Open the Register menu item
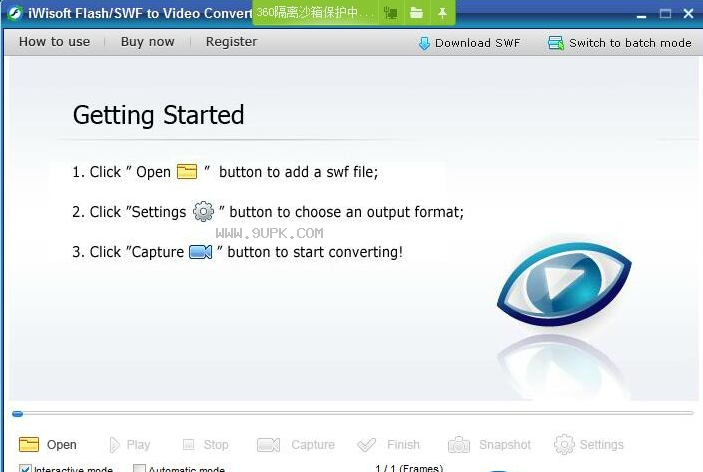This screenshot has width=703, height=472. 231,42
